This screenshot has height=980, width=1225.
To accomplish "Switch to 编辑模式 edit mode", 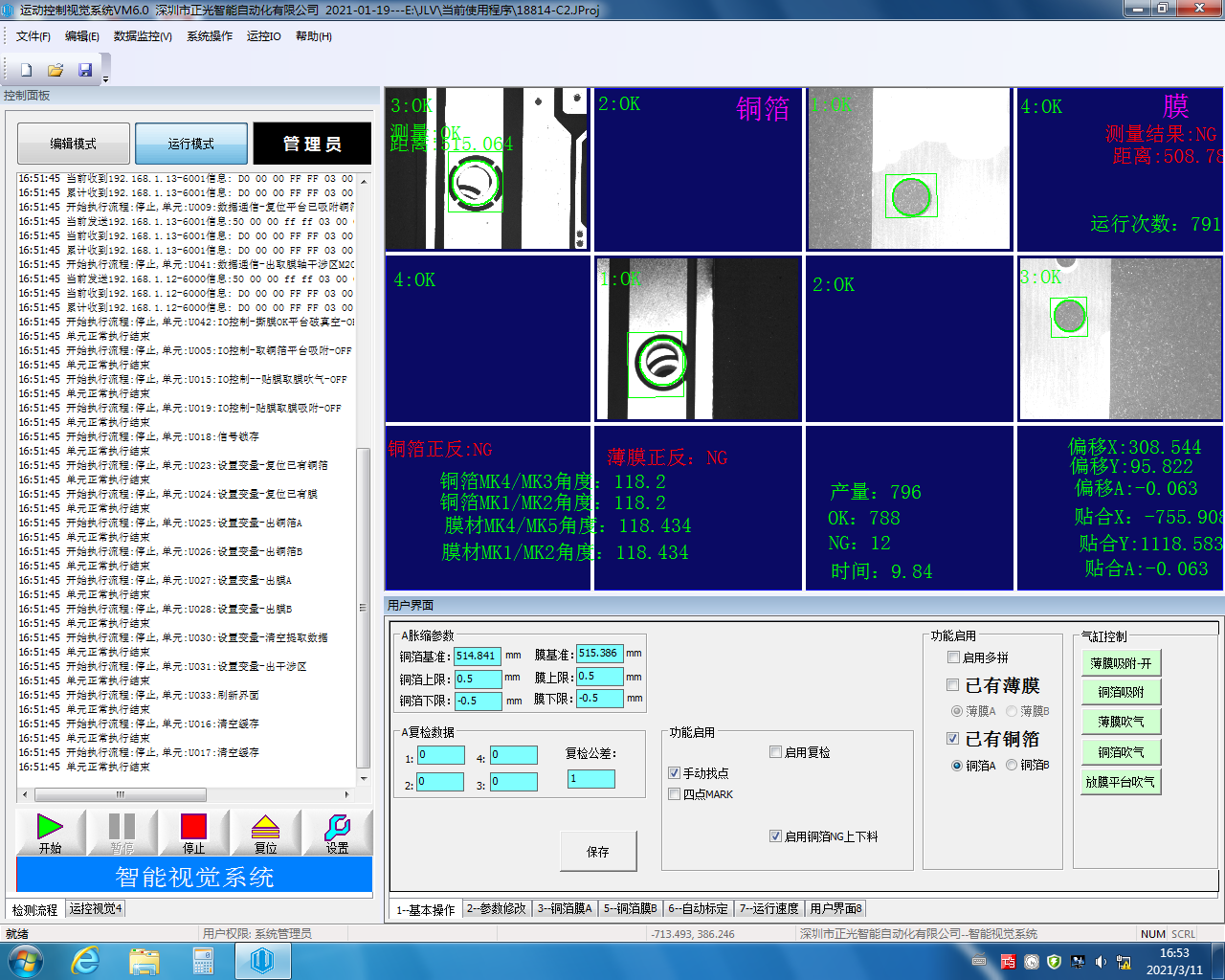I will click(74, 144).
